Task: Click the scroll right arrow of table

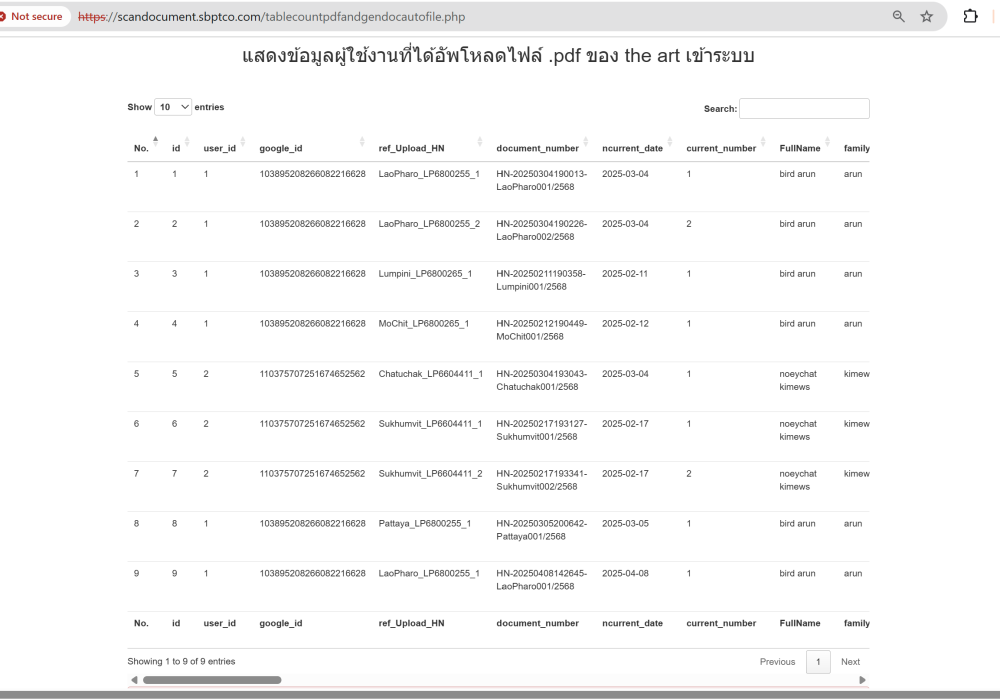Action: [862, 680]
